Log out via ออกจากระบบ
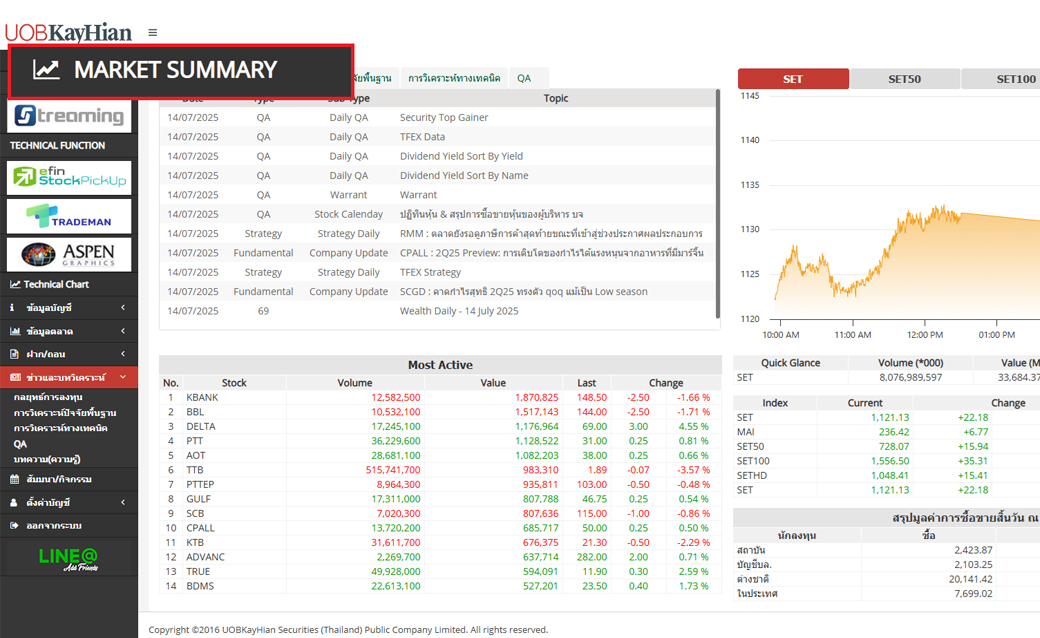Screen dimensions: 1040x638 click(x=69, y=526)
